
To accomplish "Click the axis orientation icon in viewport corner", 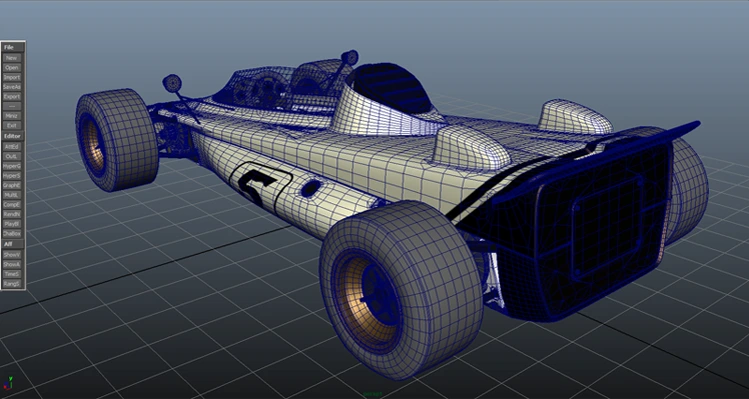I will [x=8, y=384].
